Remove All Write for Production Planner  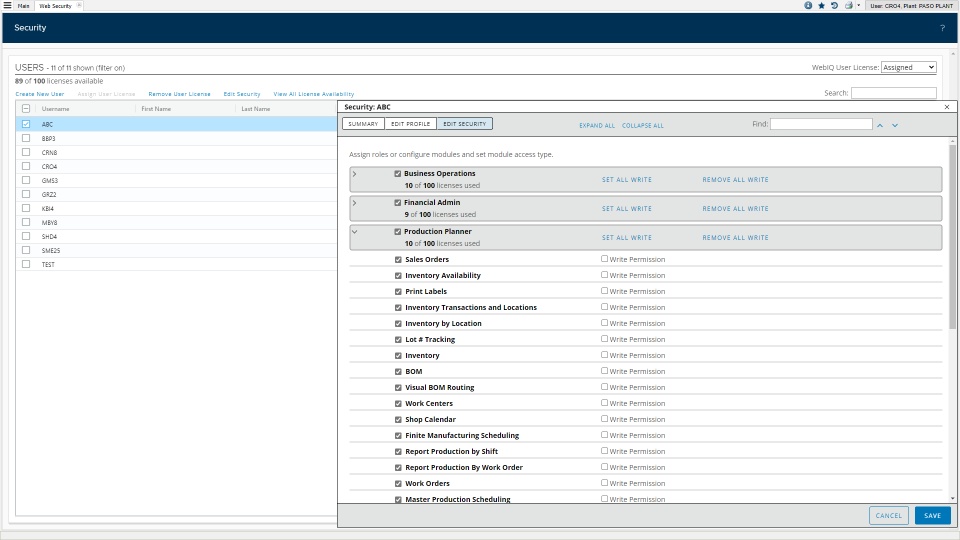[x=735, y=238]
